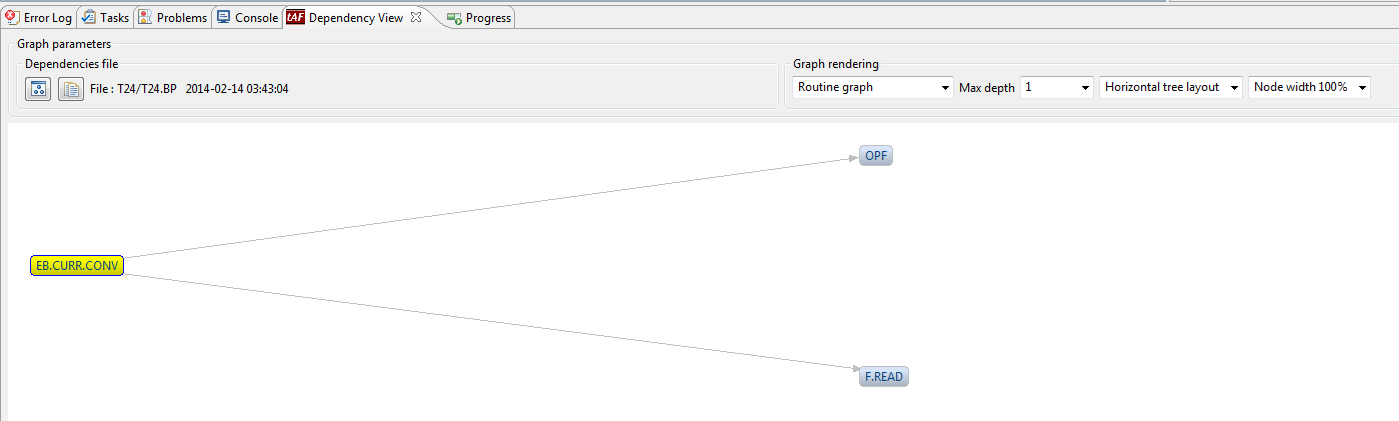Screen dimensions: 1399x421
Task: Switch to the Error Log tab
Action: (47, 18)
